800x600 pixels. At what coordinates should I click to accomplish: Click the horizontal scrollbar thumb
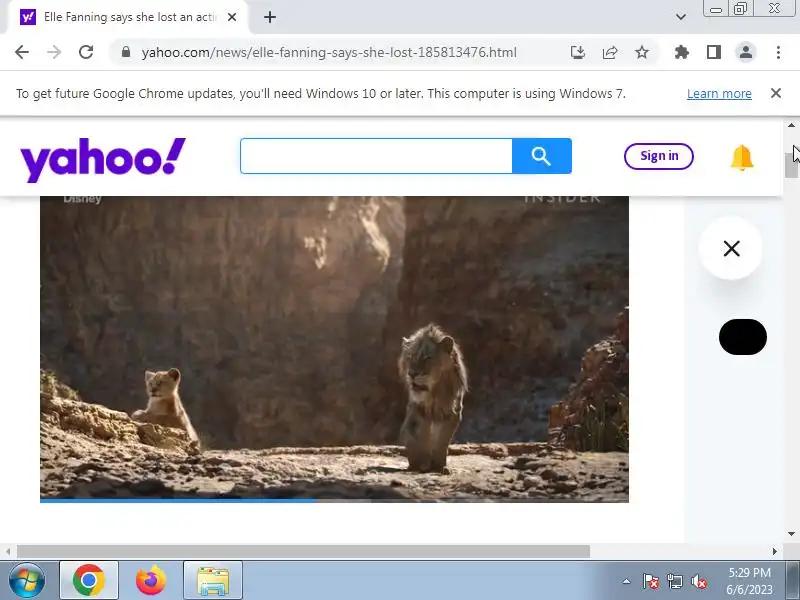tap(304, 552)
